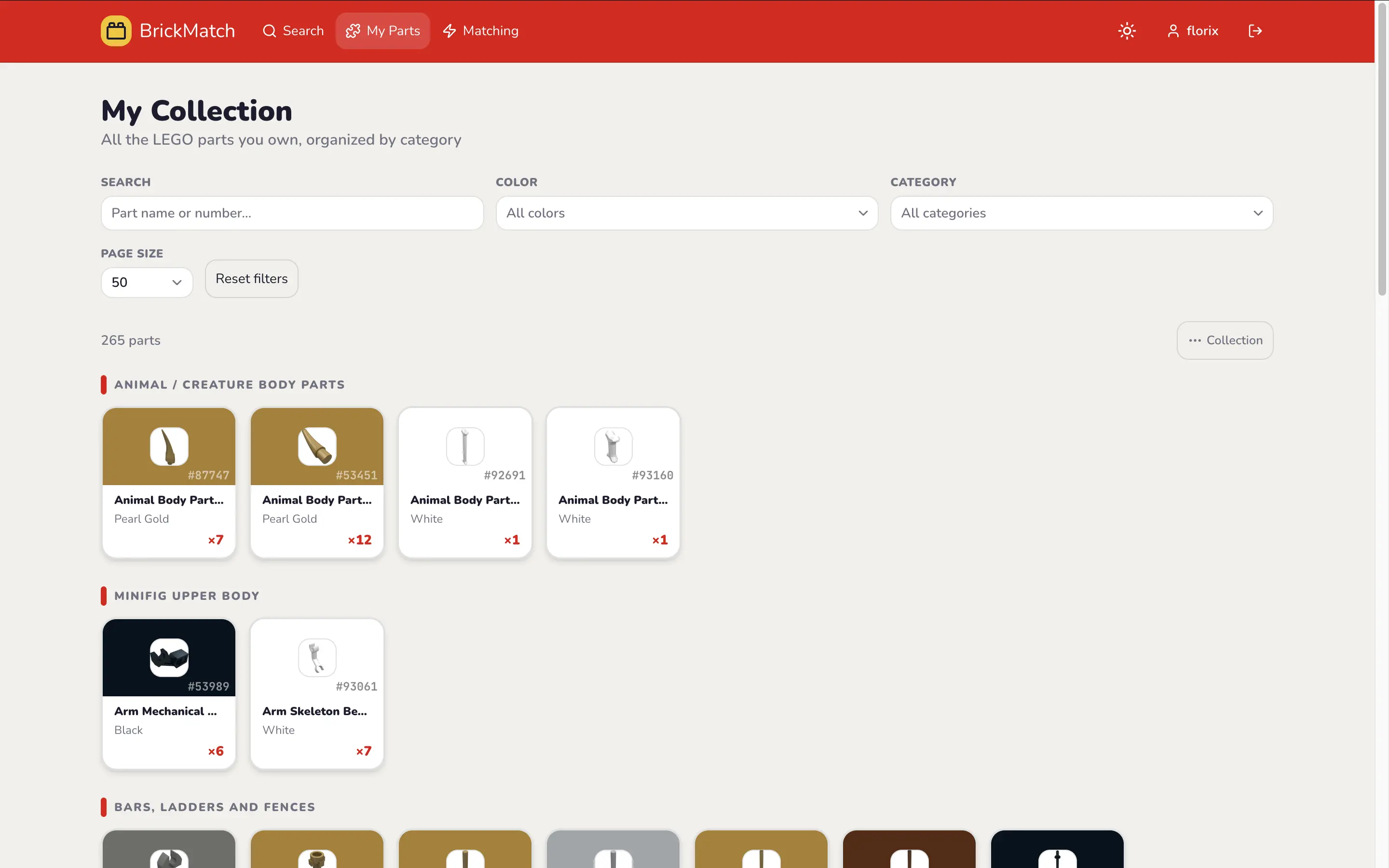The width and height of the screenshot is (1389, 868).
Task: Open the All colors dropdown
Action: (x=687, y=213)
